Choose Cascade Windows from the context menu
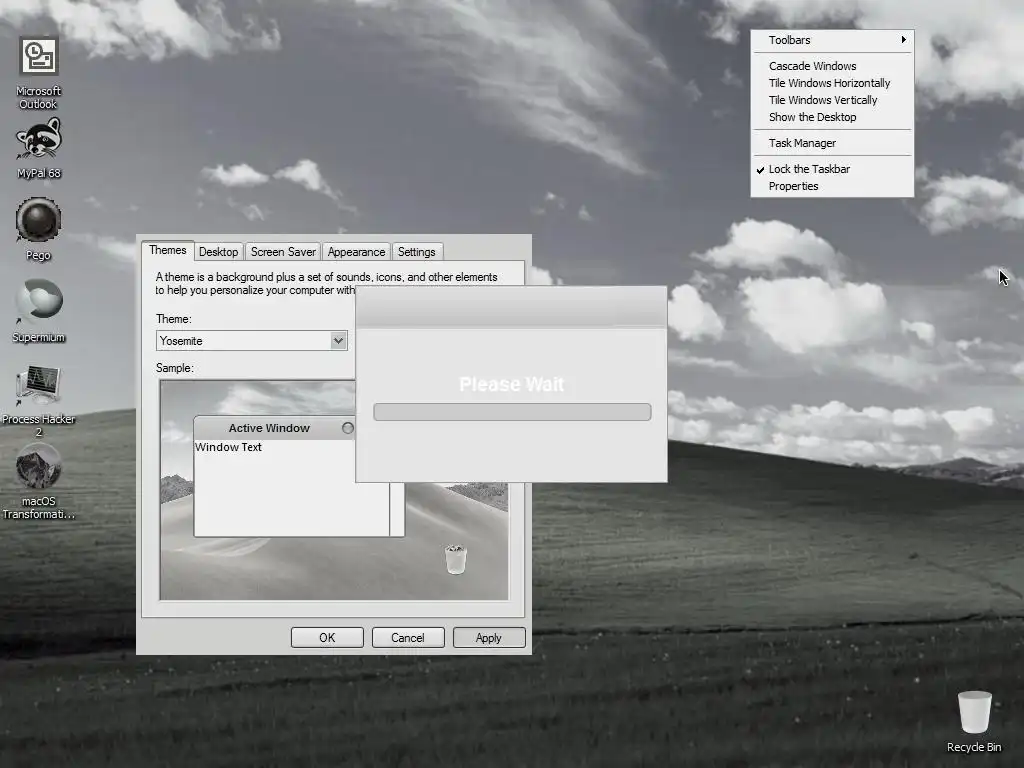The width and height of the screenshot is (1024, 768). 831,66
